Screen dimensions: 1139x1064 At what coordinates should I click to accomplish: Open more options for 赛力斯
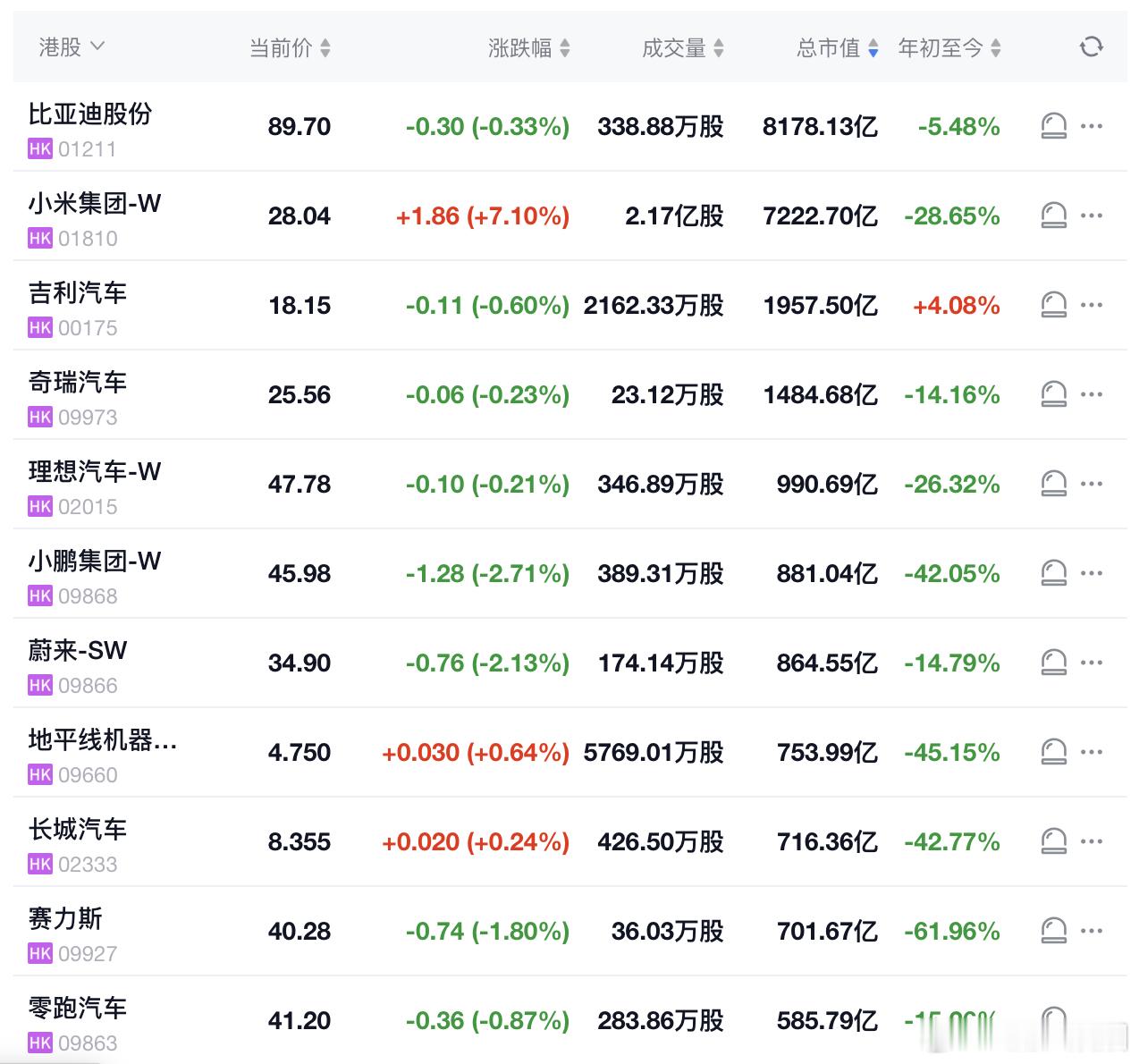point(1092,931)
